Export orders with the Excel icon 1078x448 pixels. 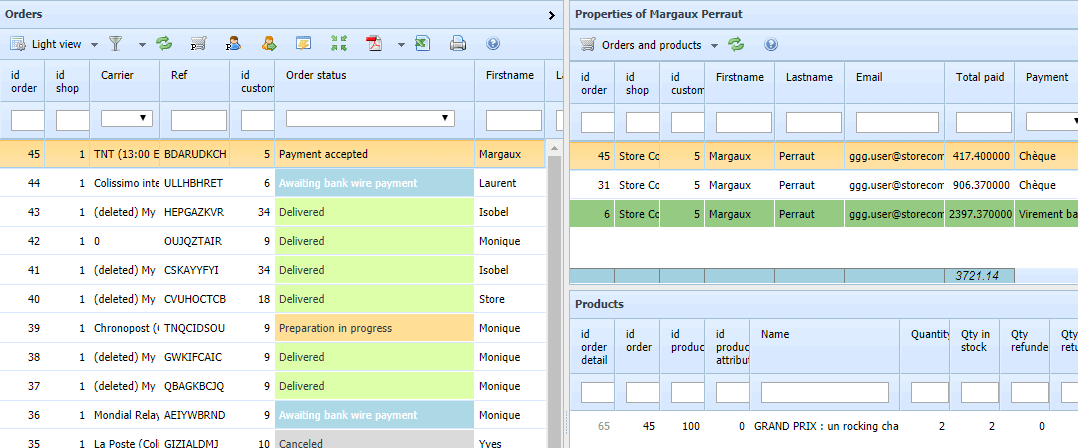[422, 44]
